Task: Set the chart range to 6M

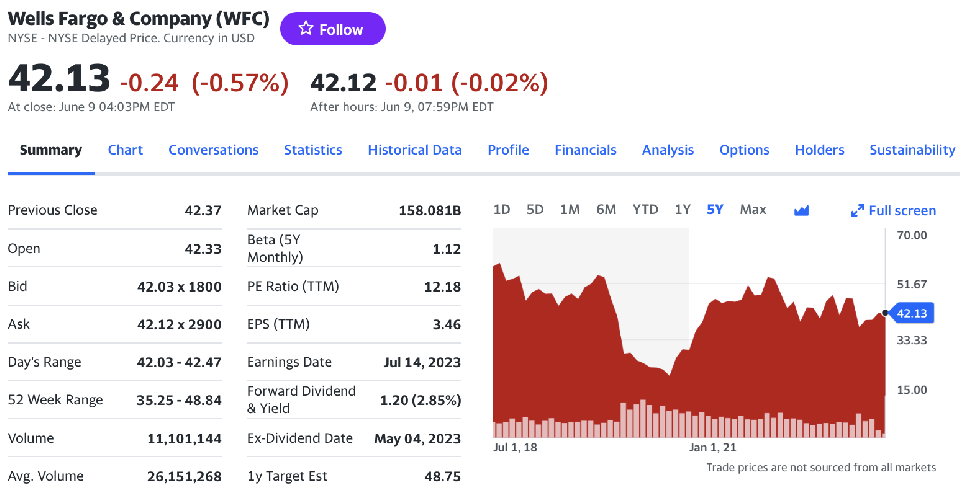Action: (606, 209)
